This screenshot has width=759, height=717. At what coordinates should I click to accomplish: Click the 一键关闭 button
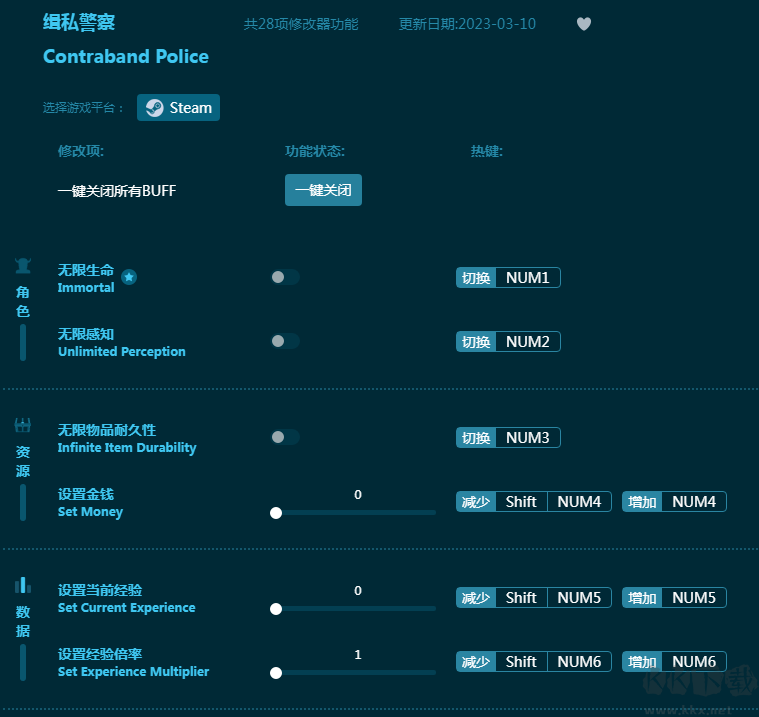click(x=323, y=190)
